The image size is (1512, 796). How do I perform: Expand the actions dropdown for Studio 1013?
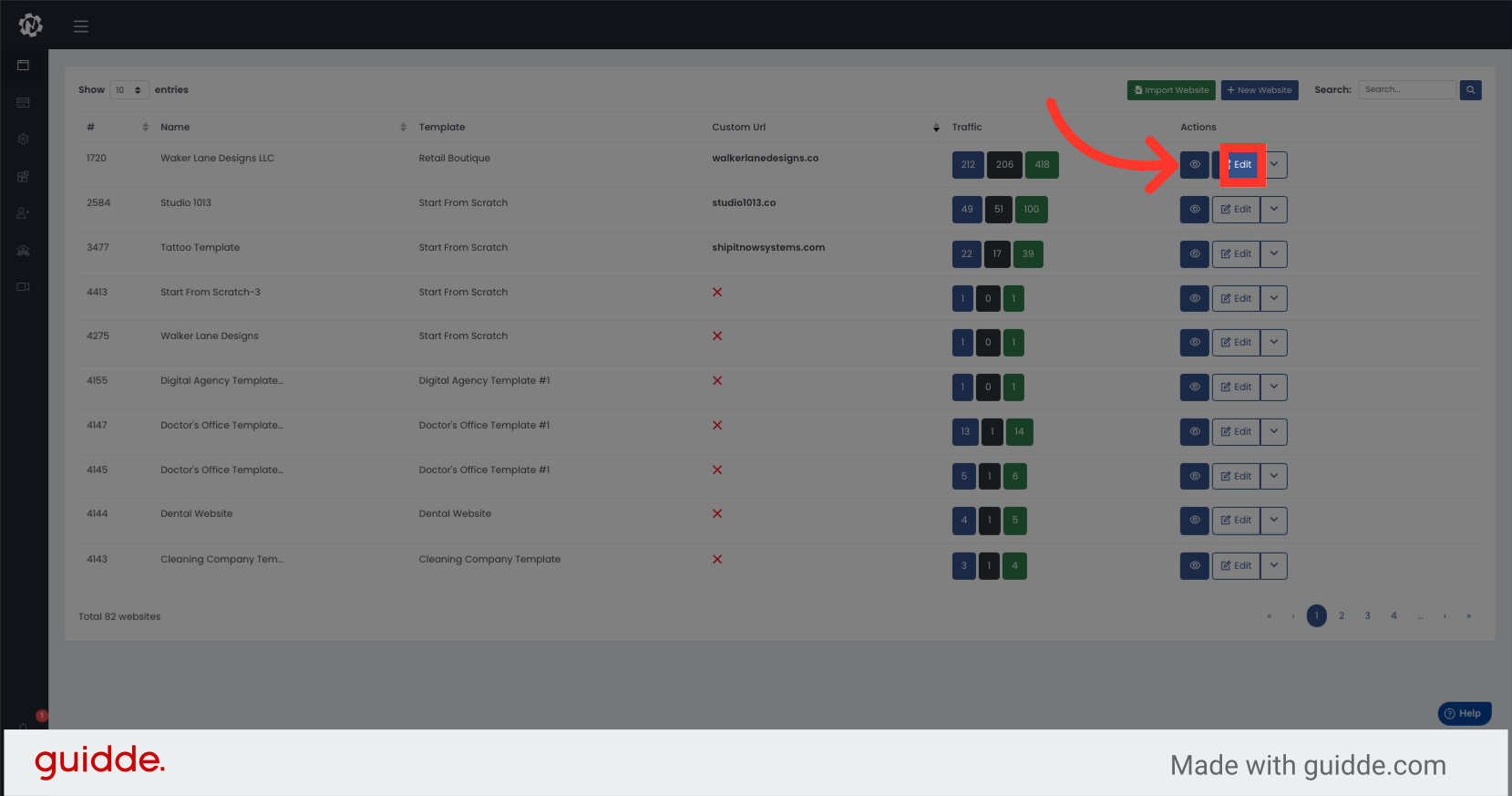tap(1274, 210)
